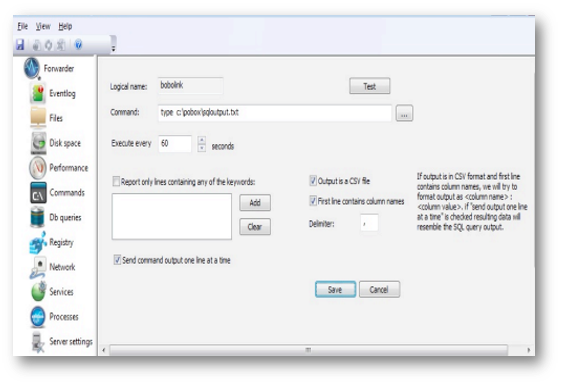
Task: Click the Delimiter input field
Action: [x=369, y=223]
